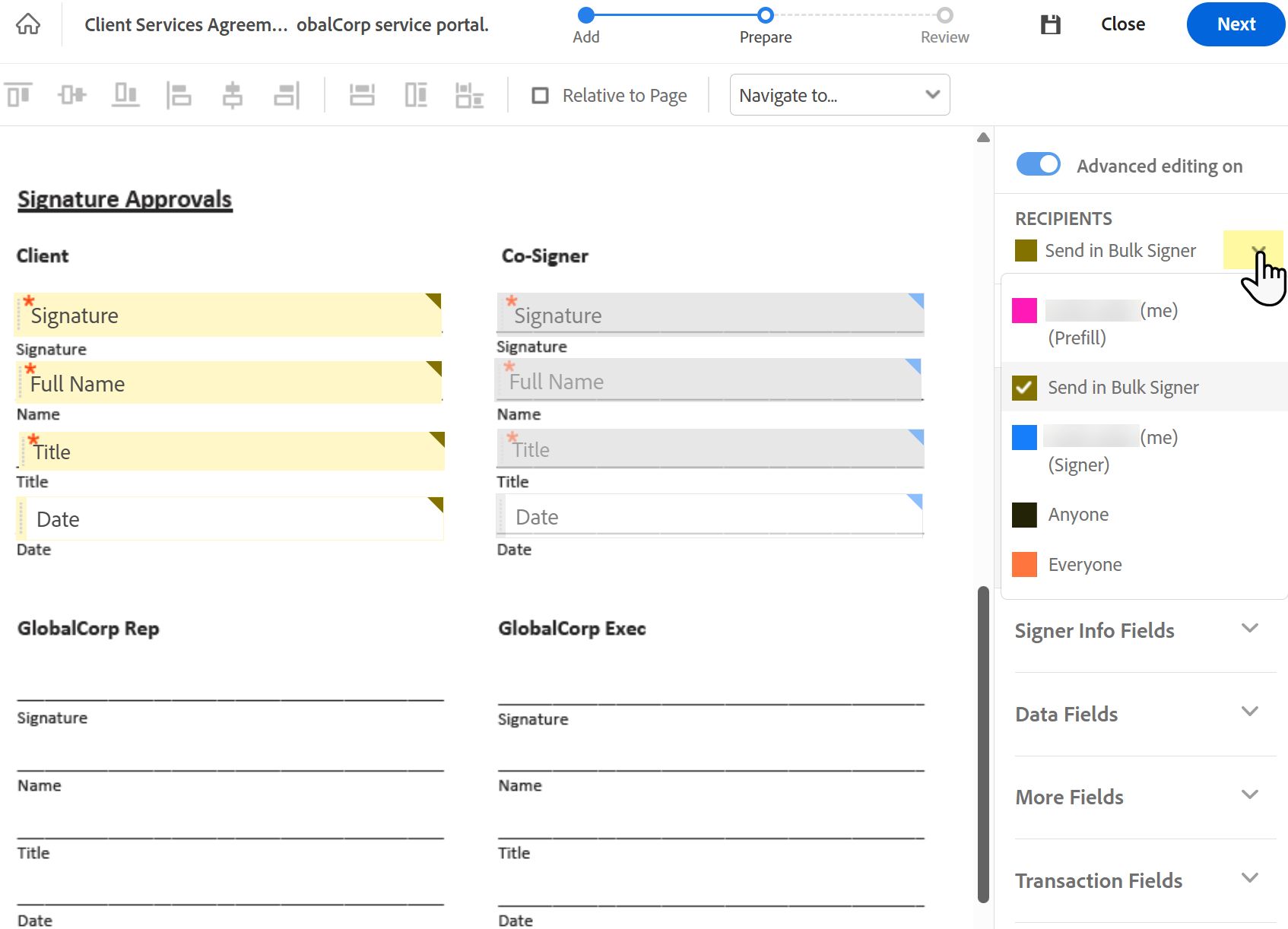Click the pink Prefill recipient color swatch
Viewport: 1288px width, 929px height.
pyautogui.click(x=1024, y=311)
